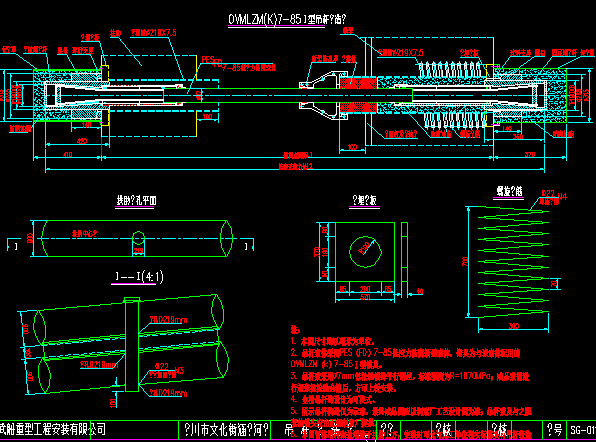The image size is (596, 442).
Task: Click the "I--I(4:1)" section title
Action: pos(139,277)
